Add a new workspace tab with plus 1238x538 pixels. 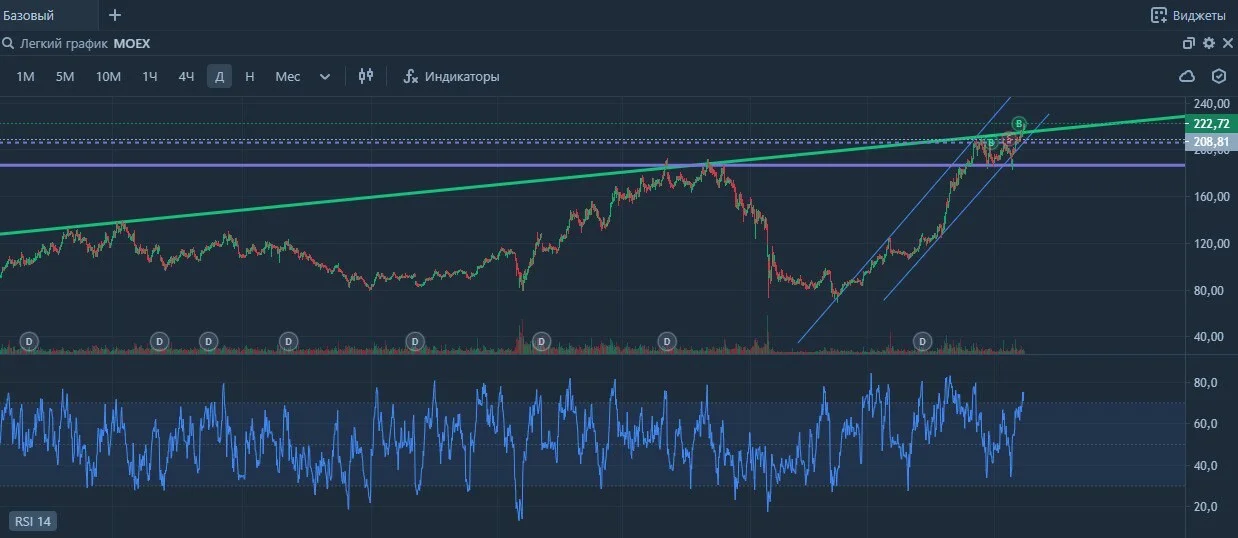[x=115, y=15]
